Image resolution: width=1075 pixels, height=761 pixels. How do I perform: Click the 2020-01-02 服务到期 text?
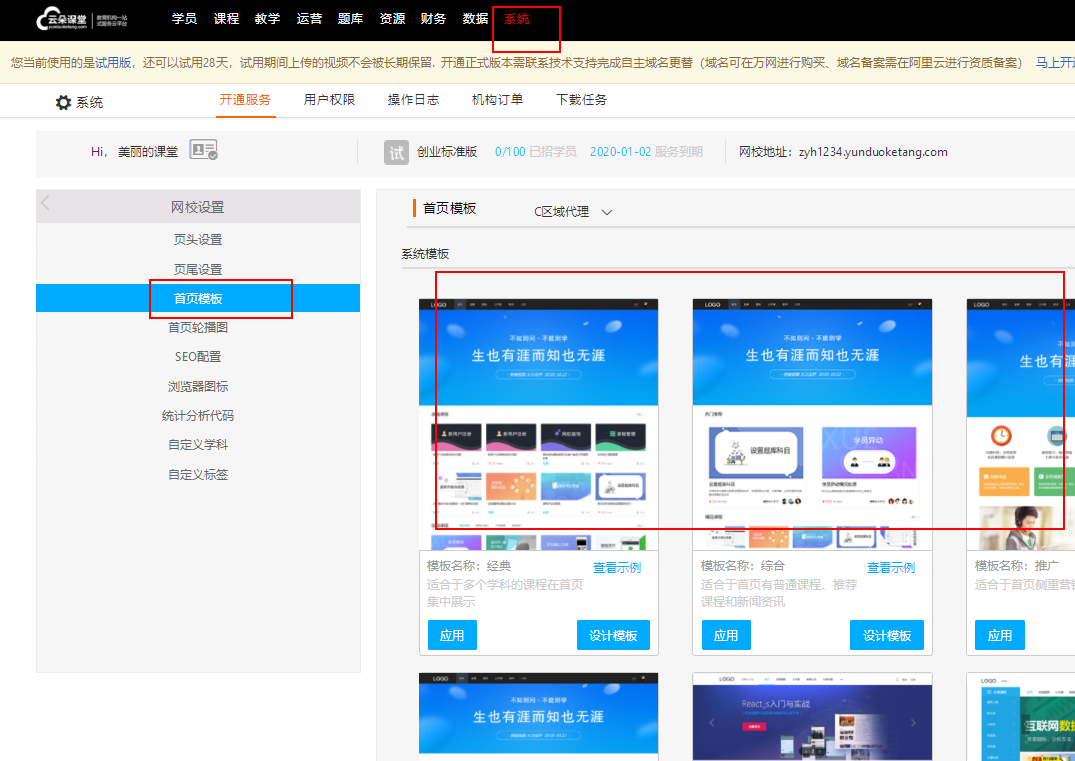[x=646, y=152]
